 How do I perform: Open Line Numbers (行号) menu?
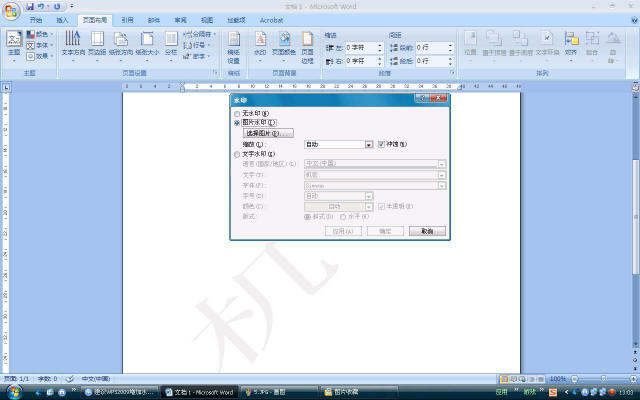(x=197, y=45)
